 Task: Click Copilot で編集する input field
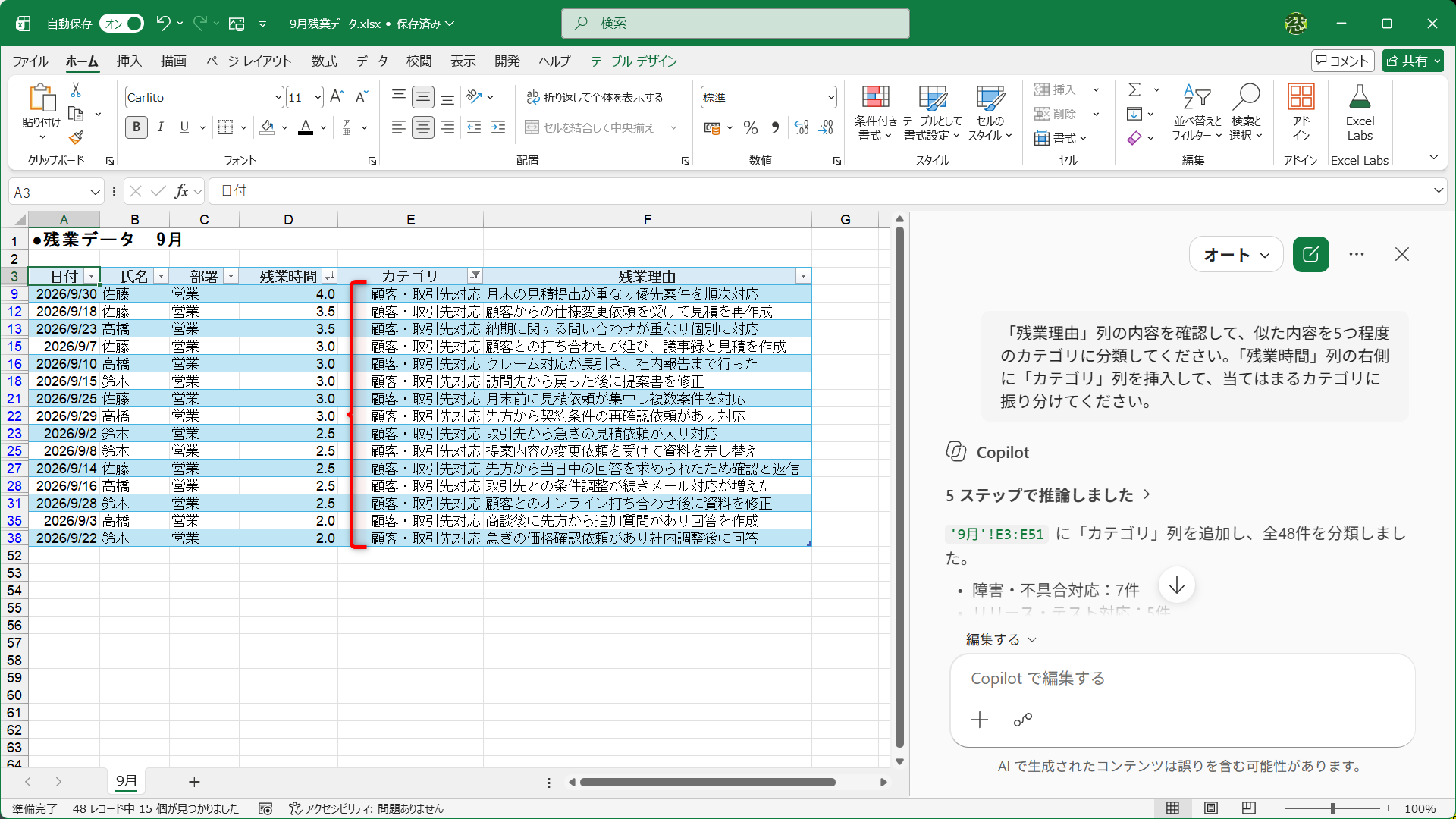point(1182,679)
